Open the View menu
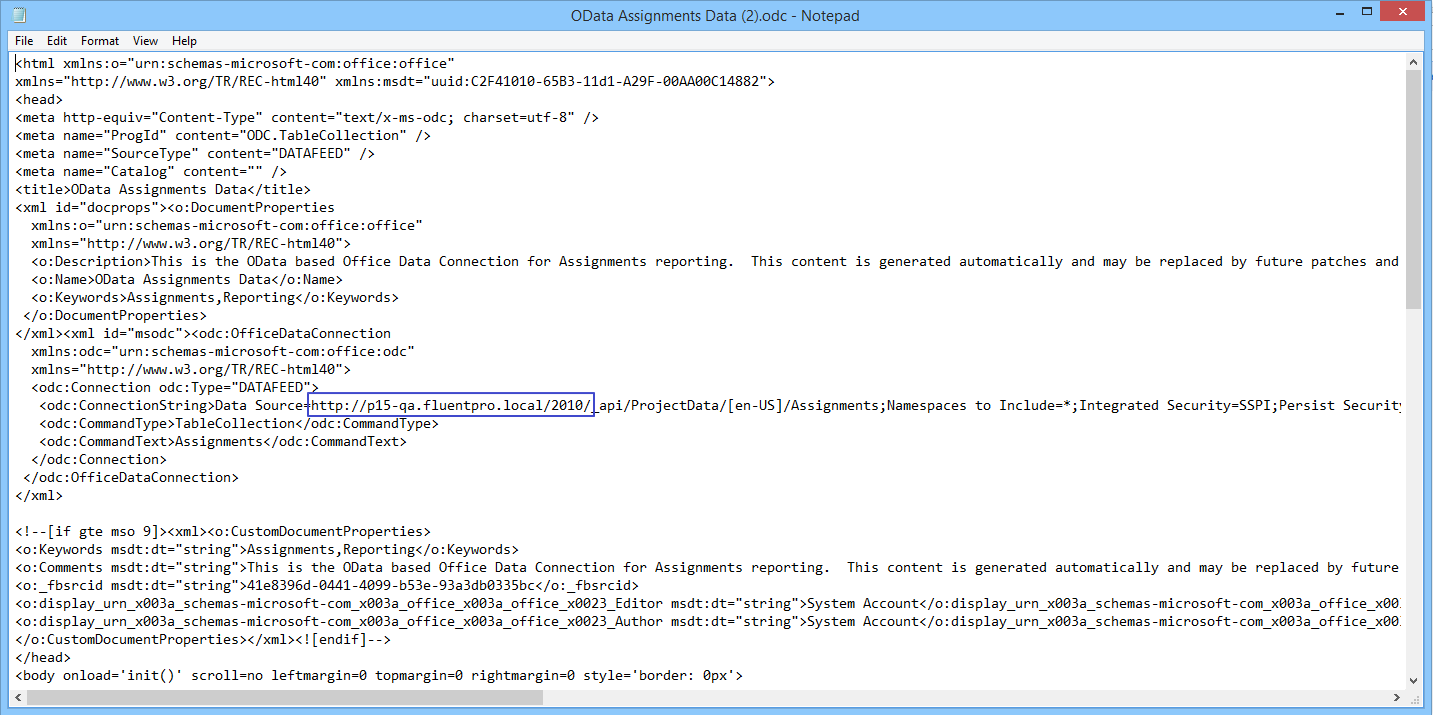 (146, 41)
